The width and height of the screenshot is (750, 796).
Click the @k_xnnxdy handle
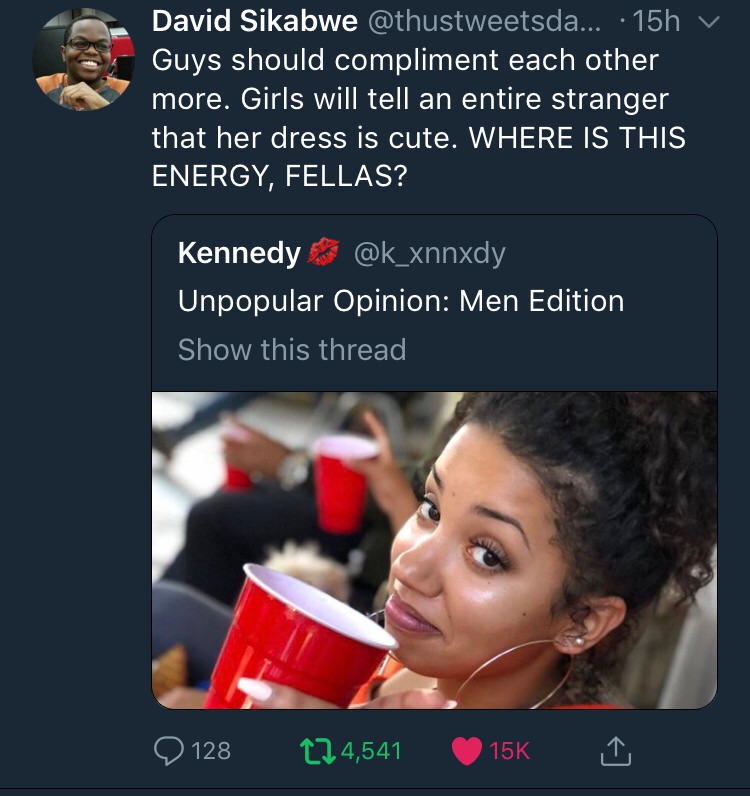pyautogui.click(x=429, y=254)
